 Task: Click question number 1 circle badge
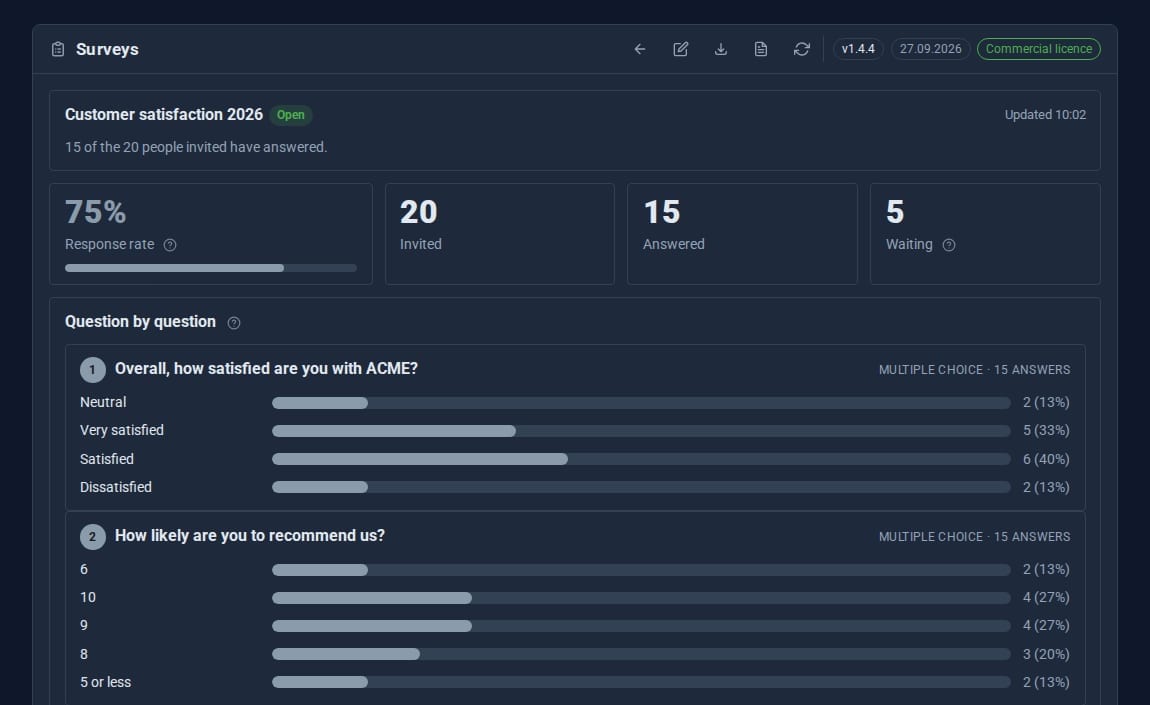(92, 370)
